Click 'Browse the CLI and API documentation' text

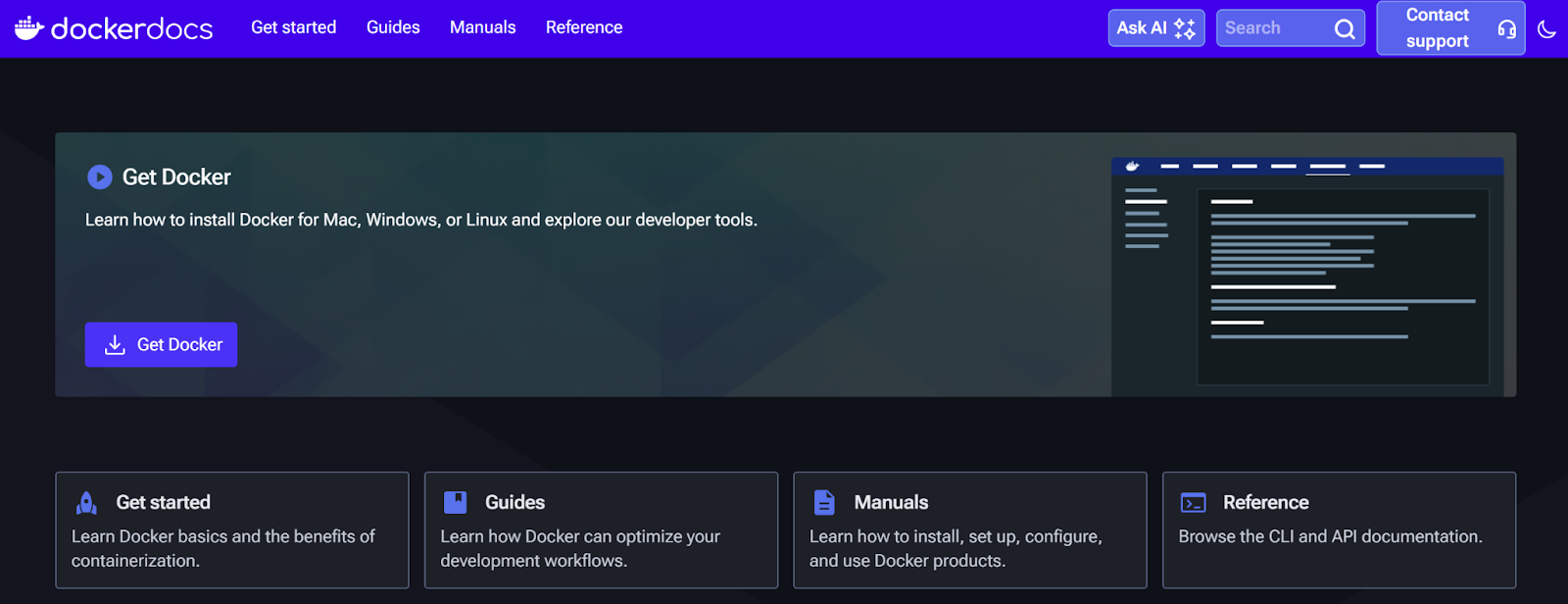(x=1330, y=536)
